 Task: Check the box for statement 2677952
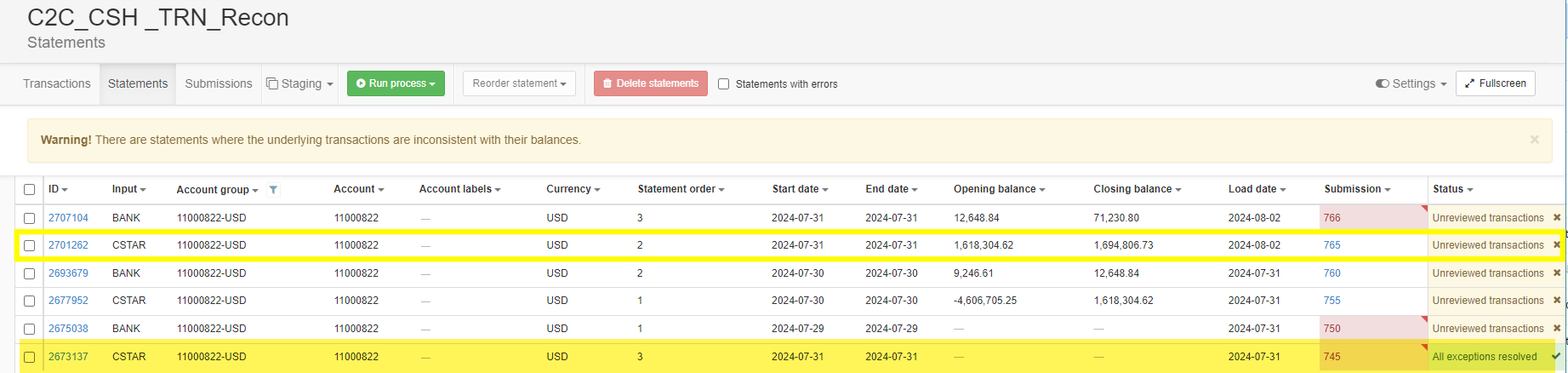coord(30,301)
